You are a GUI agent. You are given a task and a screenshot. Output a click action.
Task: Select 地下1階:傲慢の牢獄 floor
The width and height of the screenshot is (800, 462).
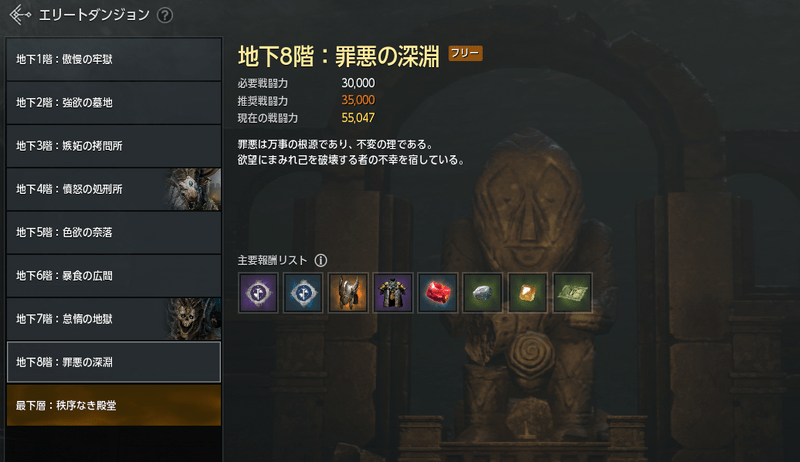pos(114,59)
